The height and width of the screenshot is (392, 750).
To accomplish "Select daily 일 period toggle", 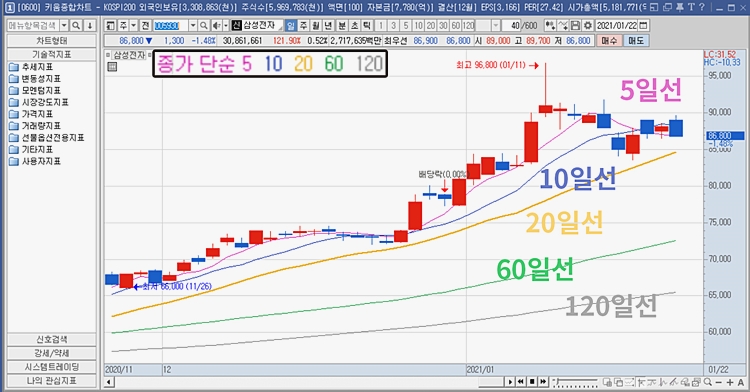I will [290, 25].
